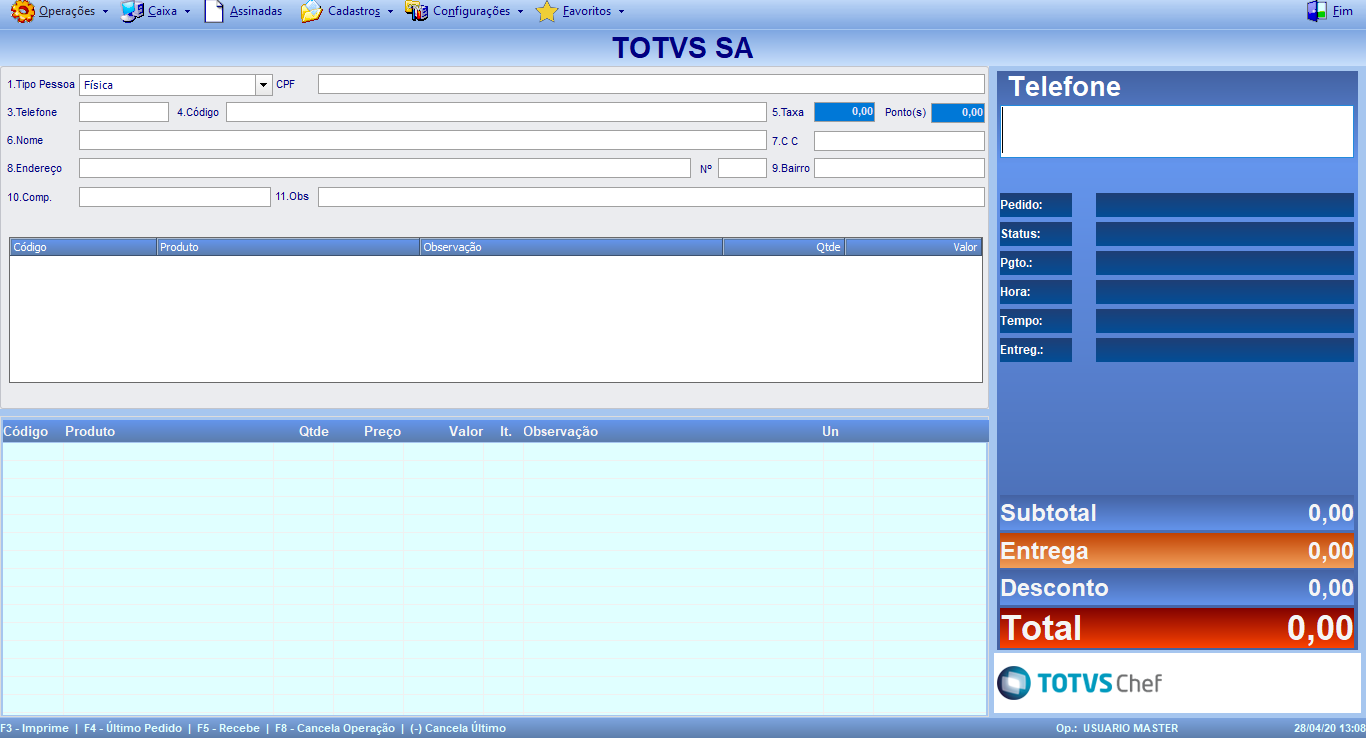Open Operações via its gear icon

22,12
